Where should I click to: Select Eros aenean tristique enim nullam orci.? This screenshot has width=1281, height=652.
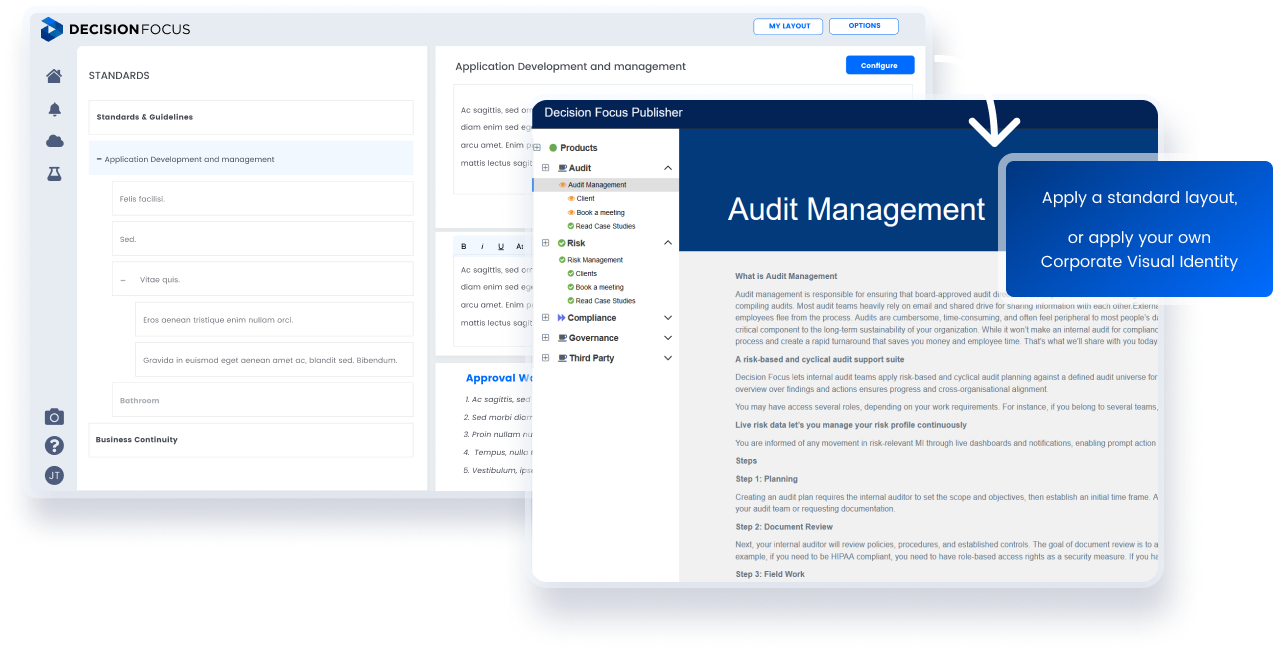274,319
